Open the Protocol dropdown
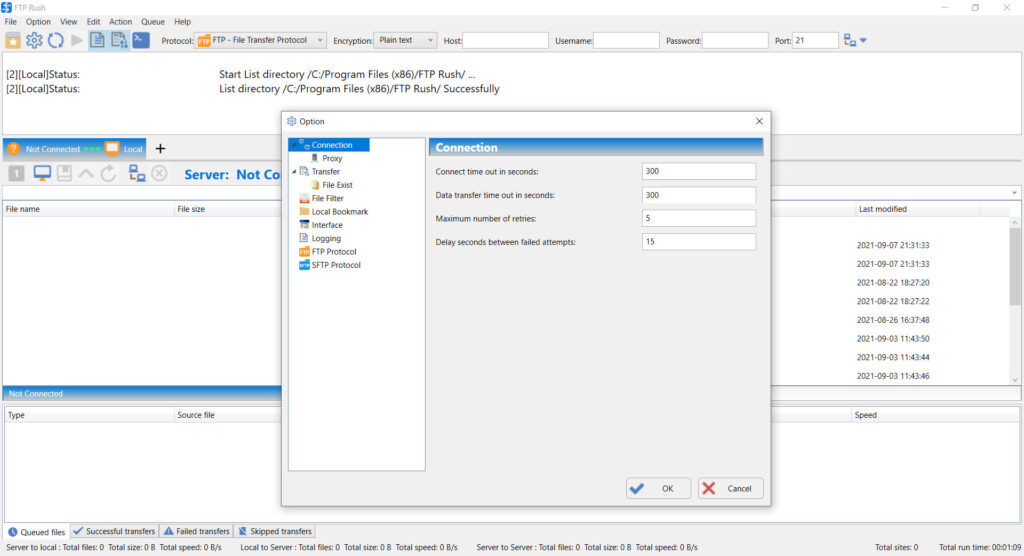 click(x=260, y=41)
